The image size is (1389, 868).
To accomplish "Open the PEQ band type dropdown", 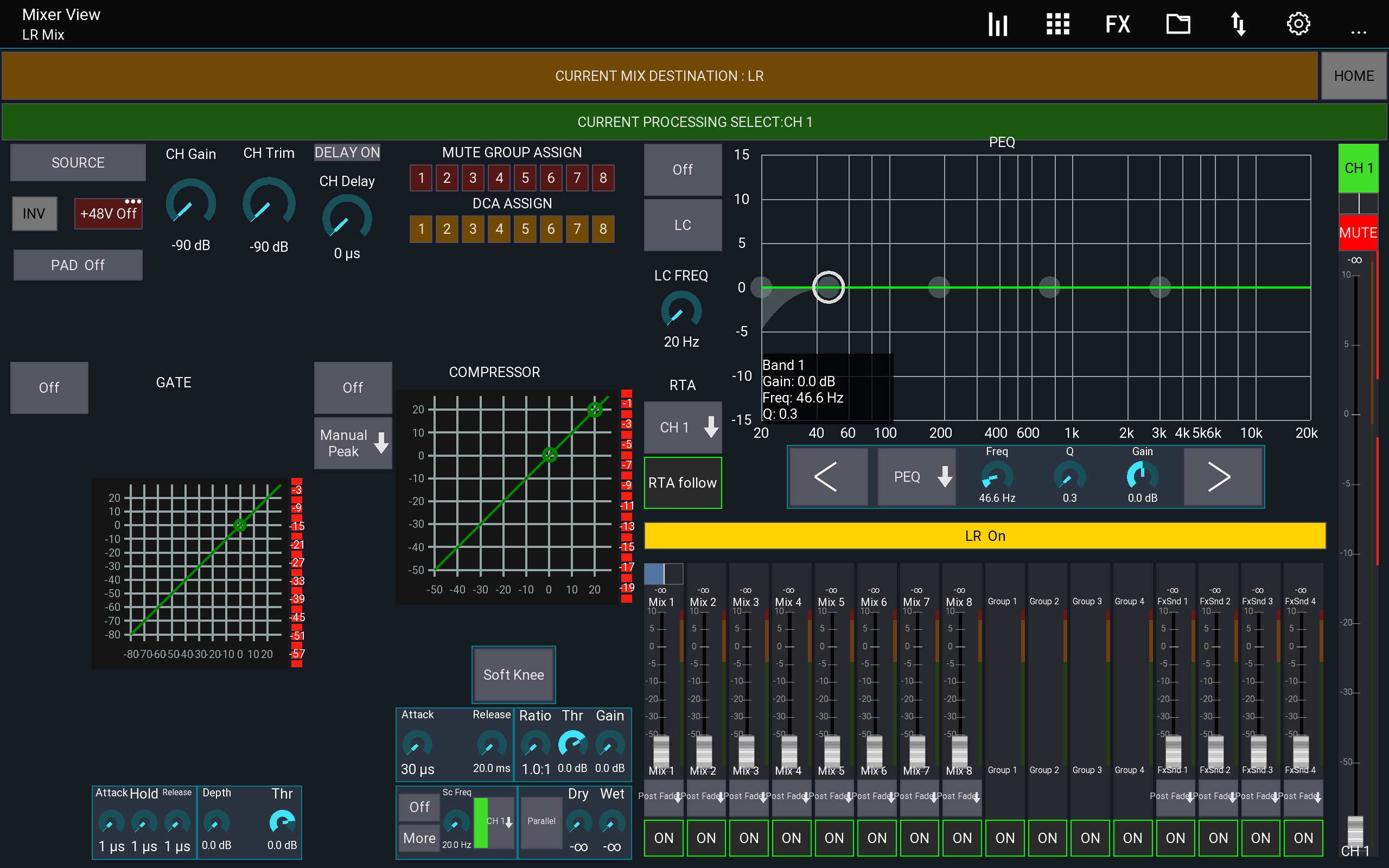I will point(915,476).
